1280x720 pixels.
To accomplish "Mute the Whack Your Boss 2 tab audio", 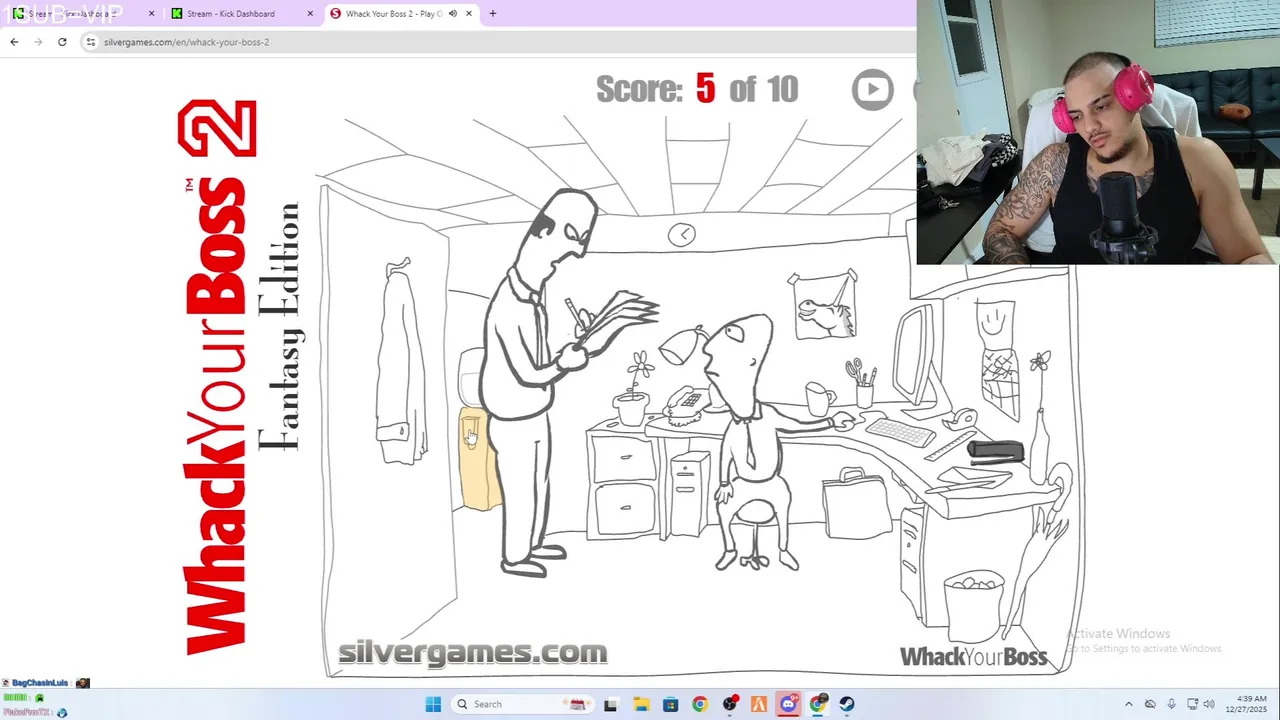I will pos(453,14).
